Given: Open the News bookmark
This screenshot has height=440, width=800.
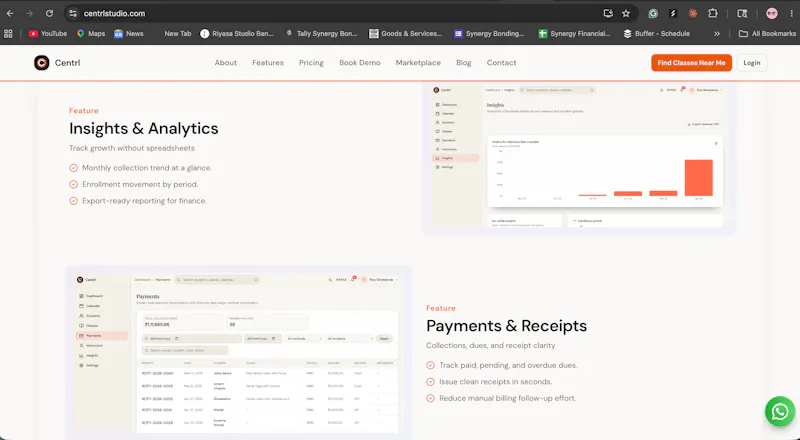Looking at the screenshot, I should (129, 34).
